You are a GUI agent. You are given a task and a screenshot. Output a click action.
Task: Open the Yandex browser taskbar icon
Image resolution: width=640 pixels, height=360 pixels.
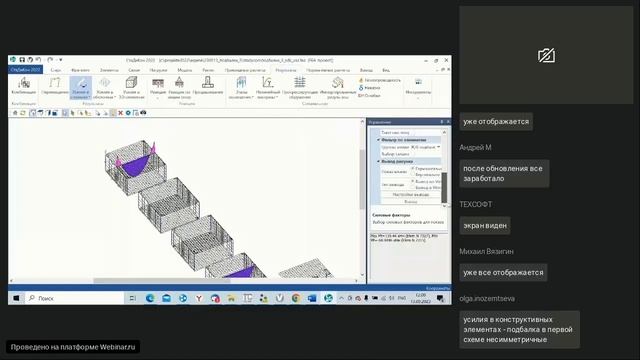199,298
